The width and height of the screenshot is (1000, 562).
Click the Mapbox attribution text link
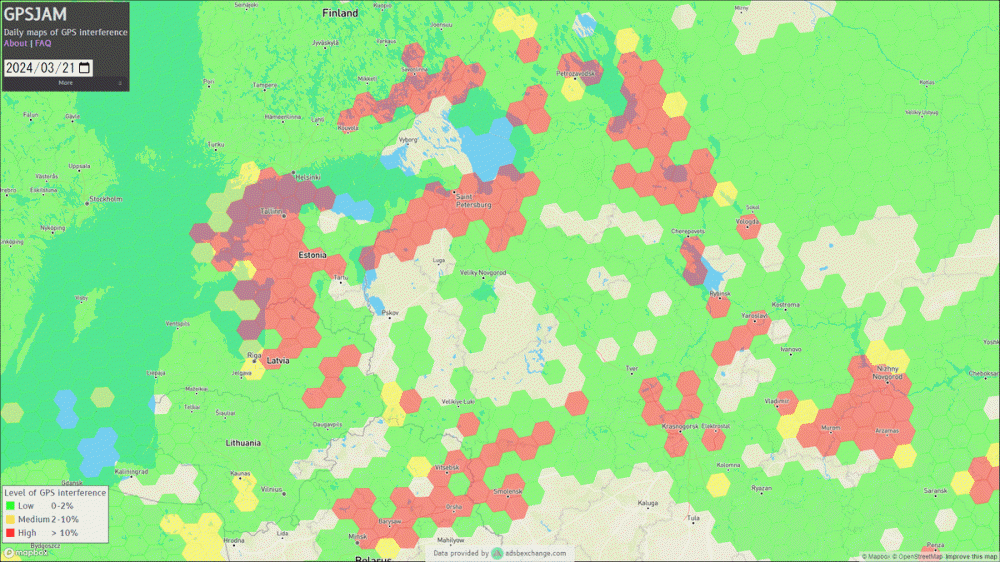click(x=878, y=556)
